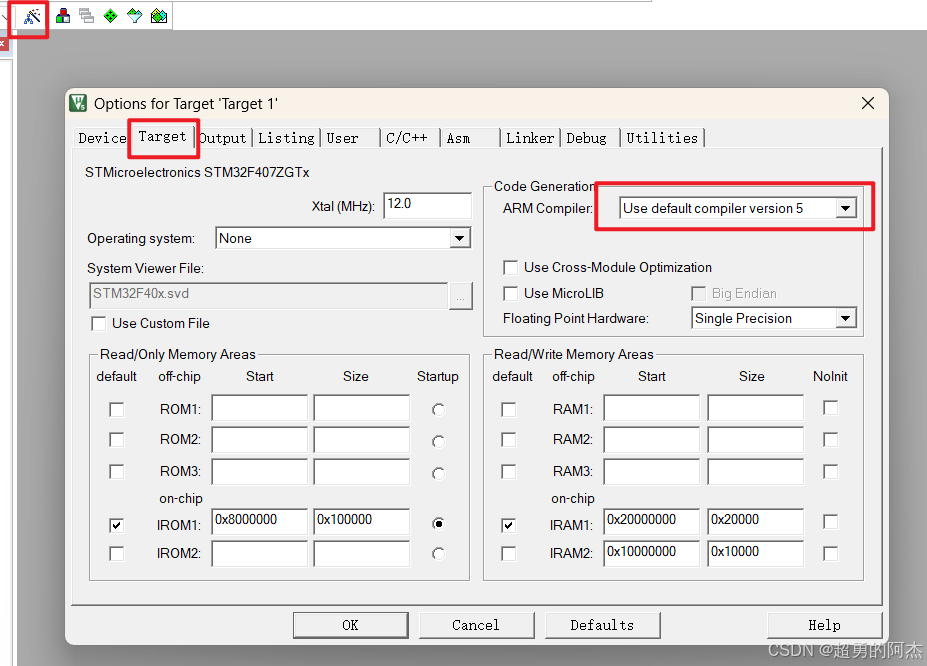Click the Xtal (MHz) input field
The height and width of the screenshot is (666, 927).
coord(427,205)
